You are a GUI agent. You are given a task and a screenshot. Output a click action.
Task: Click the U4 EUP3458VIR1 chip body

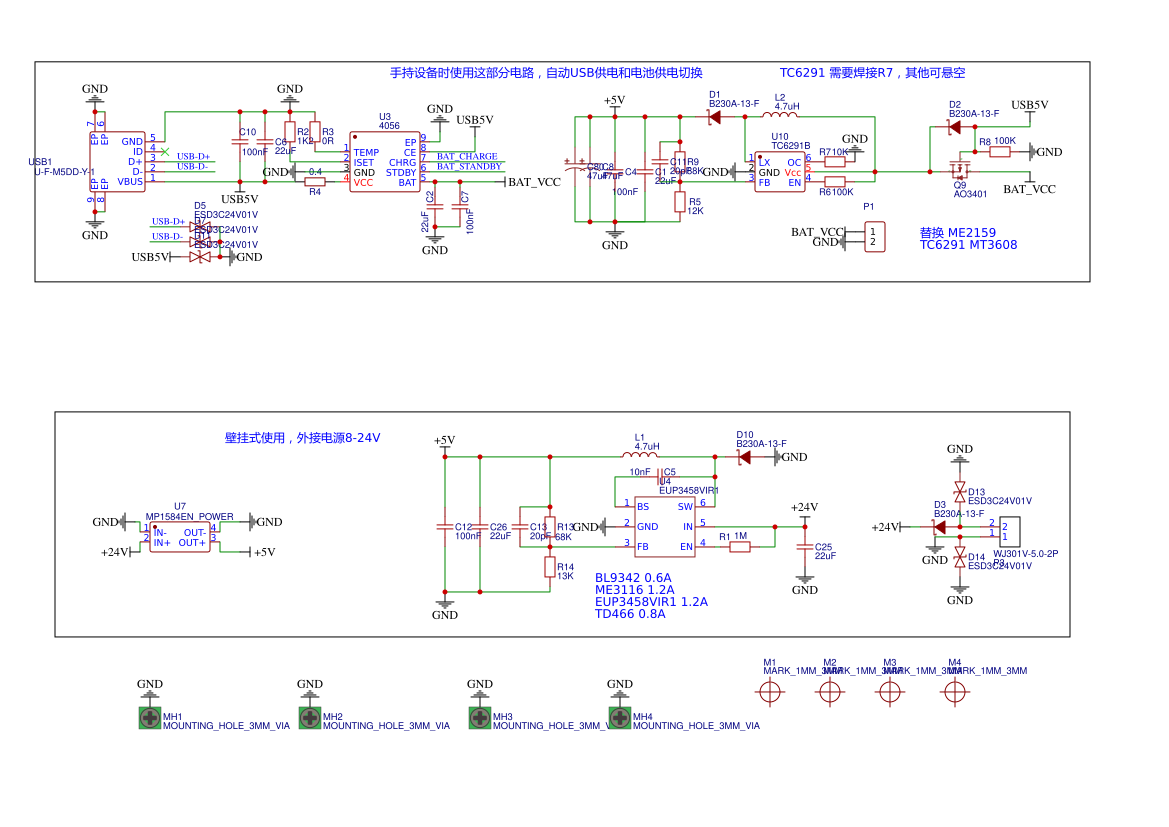(665, 526)
